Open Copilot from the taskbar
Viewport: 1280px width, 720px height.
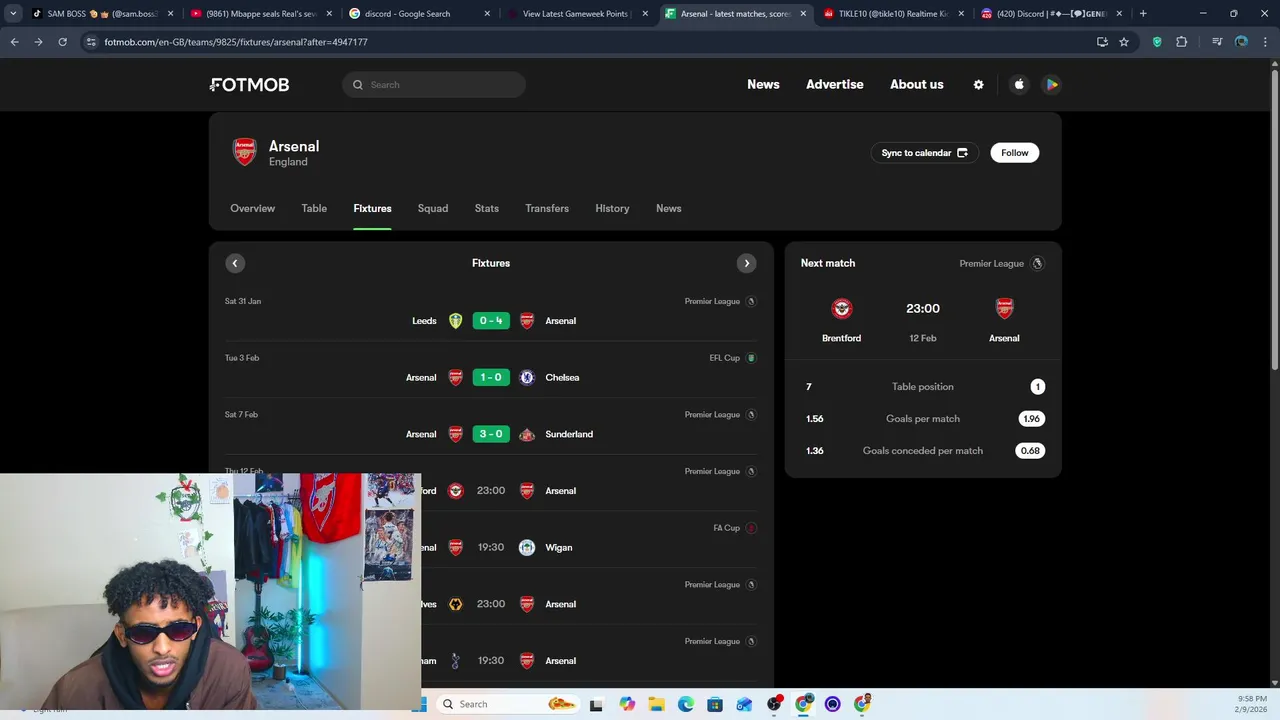pyautogui.click(x=627, y=704)
